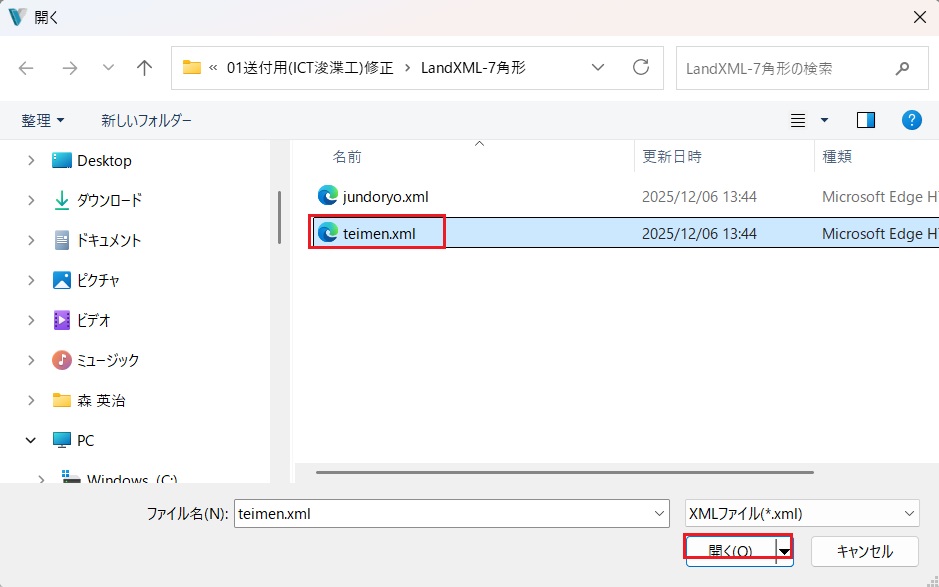The image size is (939, 587).
Task: Click the back navigation arrow
Action: tap(27, 68)
